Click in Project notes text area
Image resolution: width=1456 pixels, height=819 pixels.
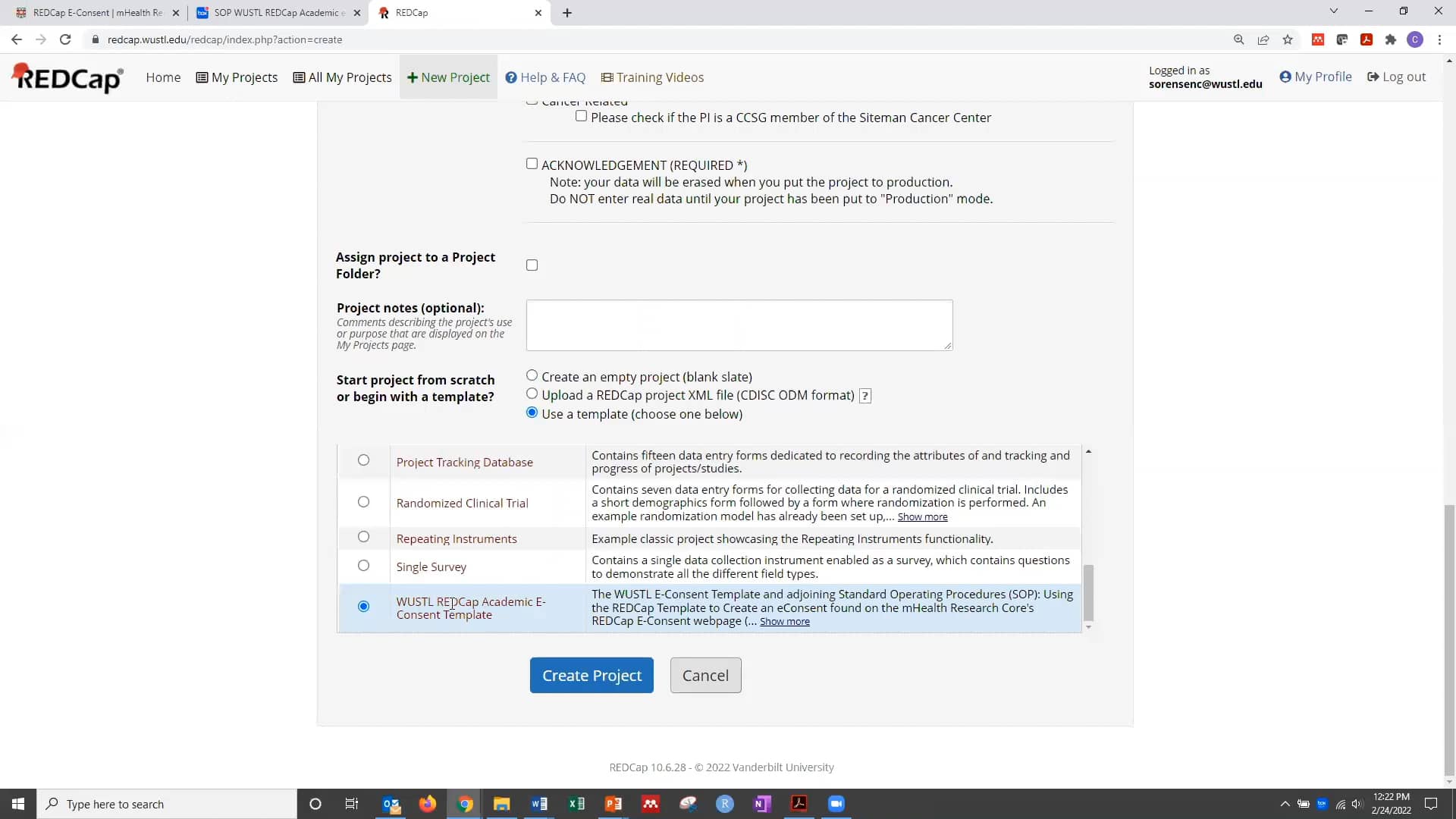(x=739, y=325)
